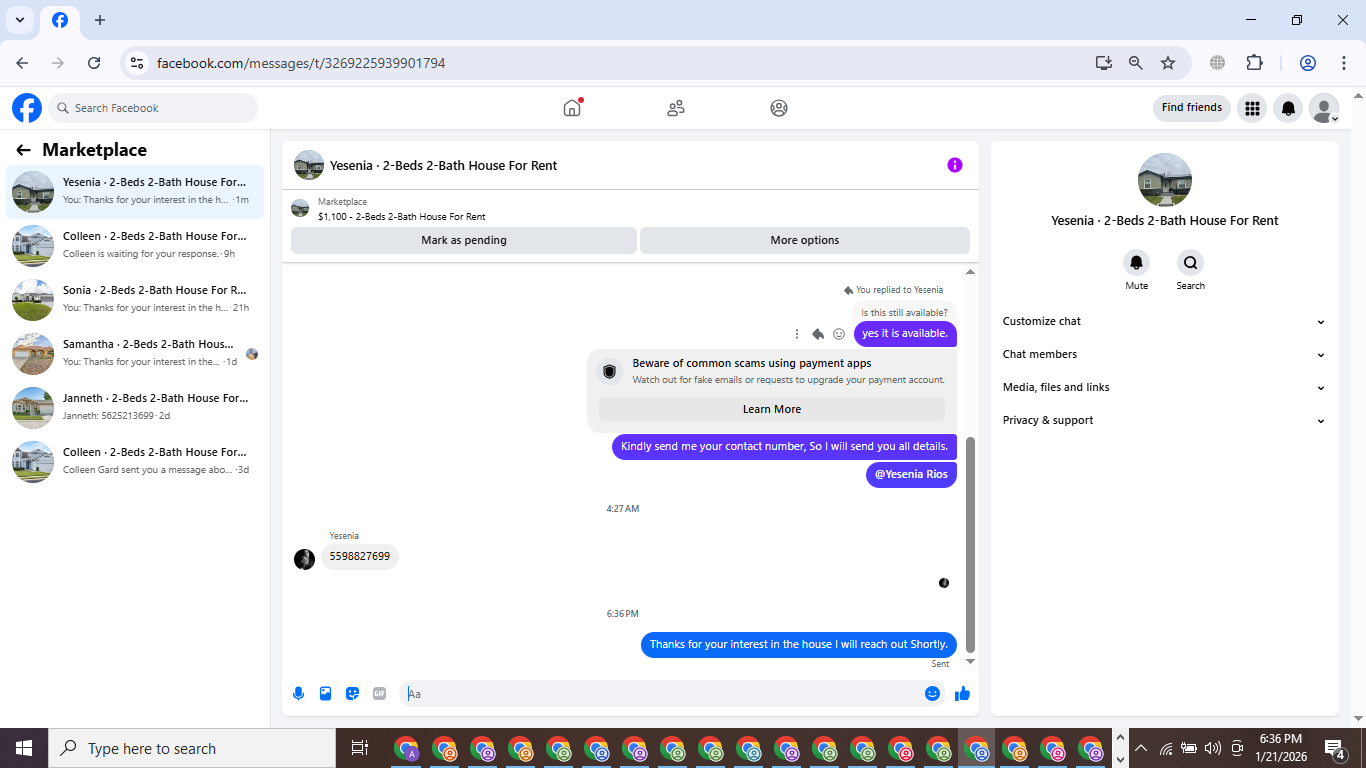Open conversation information purple icon

955,165
